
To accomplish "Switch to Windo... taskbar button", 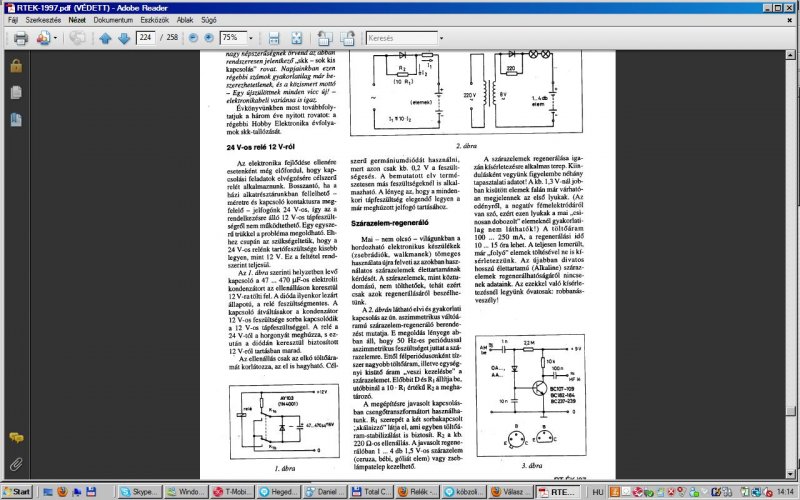I will click(x=187, y=492).
